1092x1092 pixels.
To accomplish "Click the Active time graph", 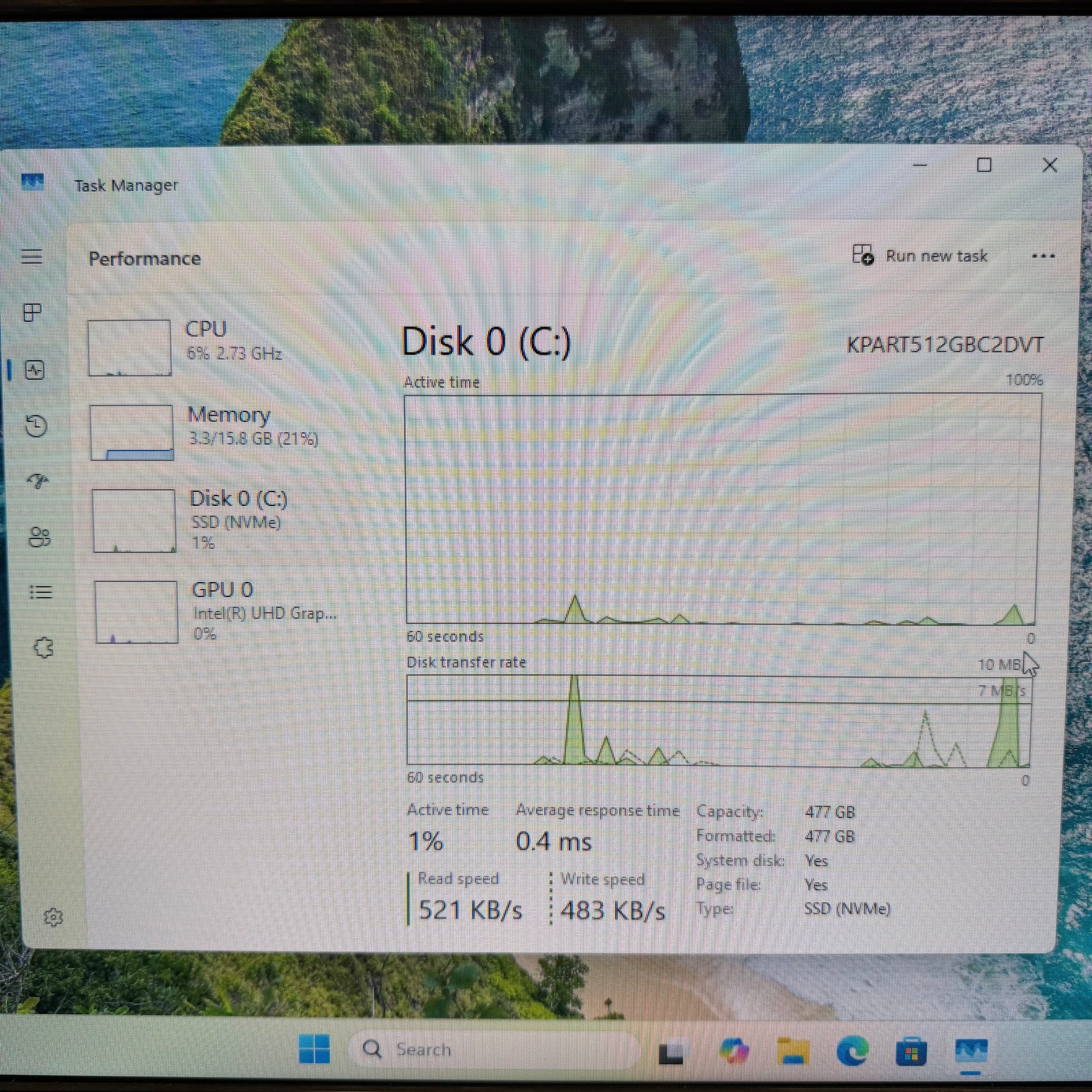I will click(x=722, y=510).
